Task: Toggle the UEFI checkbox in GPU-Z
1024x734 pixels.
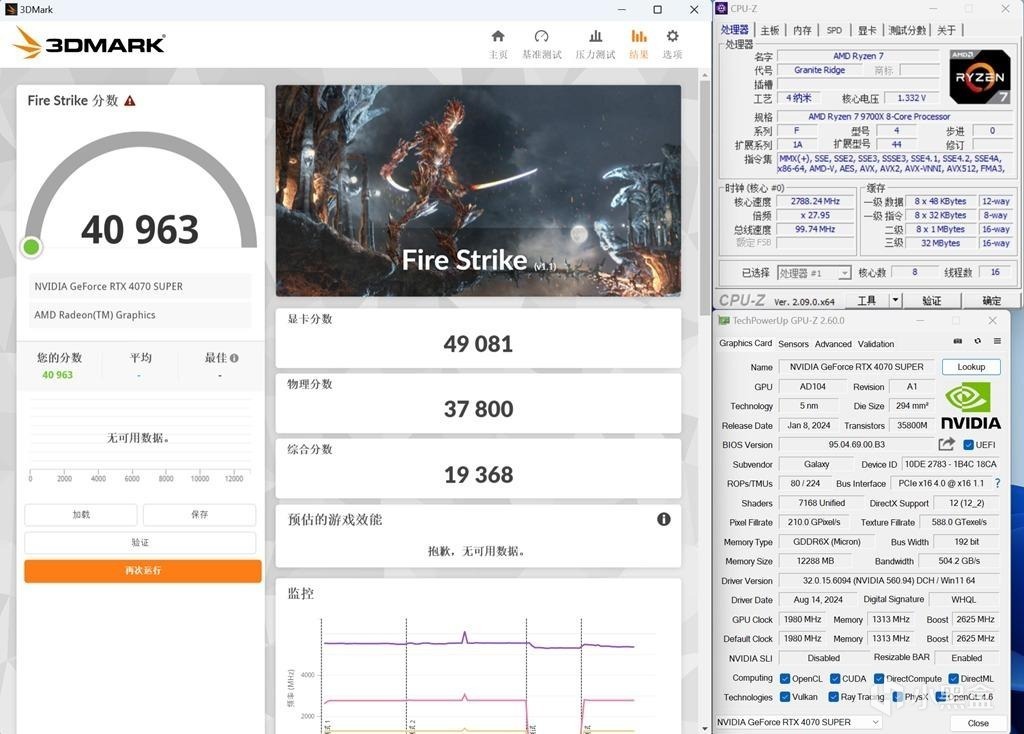Action: (968, 445)
